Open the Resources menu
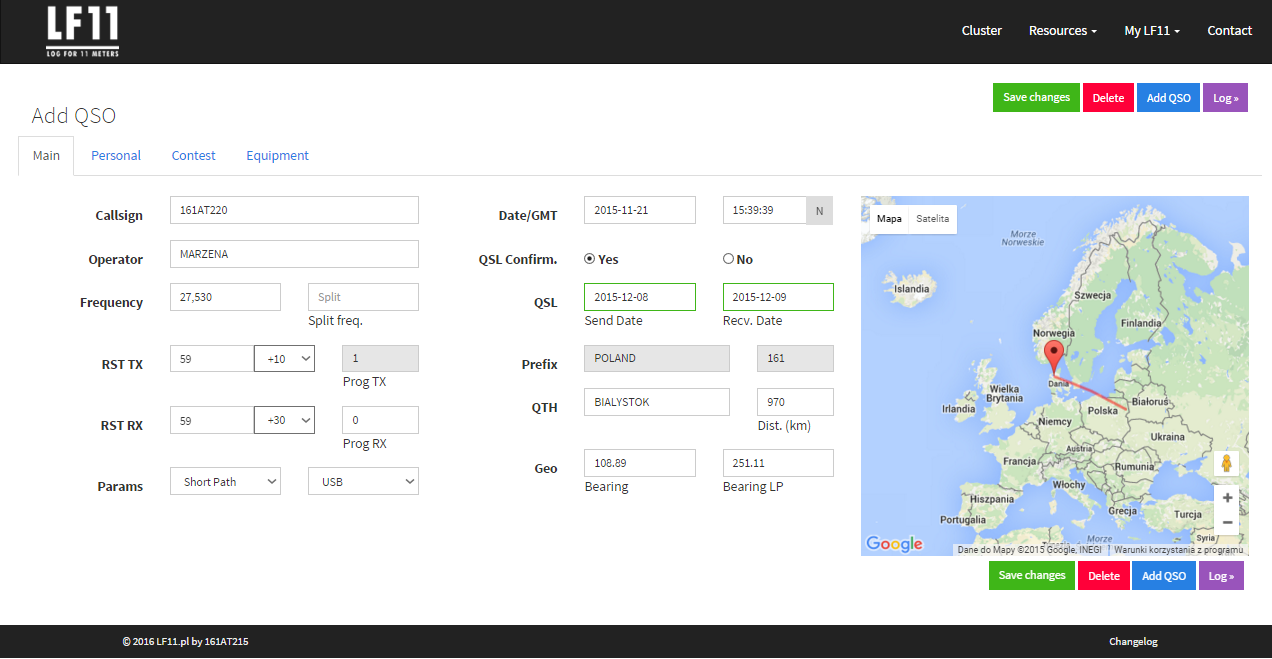Screen dimensions: 1272x659 1062,31
